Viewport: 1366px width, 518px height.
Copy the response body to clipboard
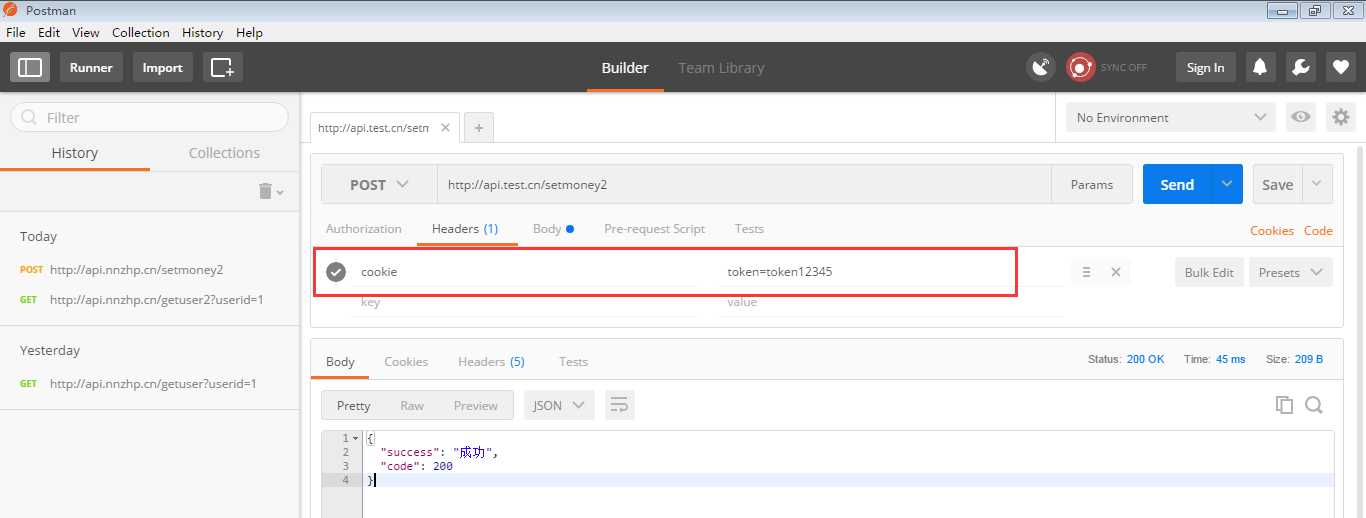[x=1284, y=405]
